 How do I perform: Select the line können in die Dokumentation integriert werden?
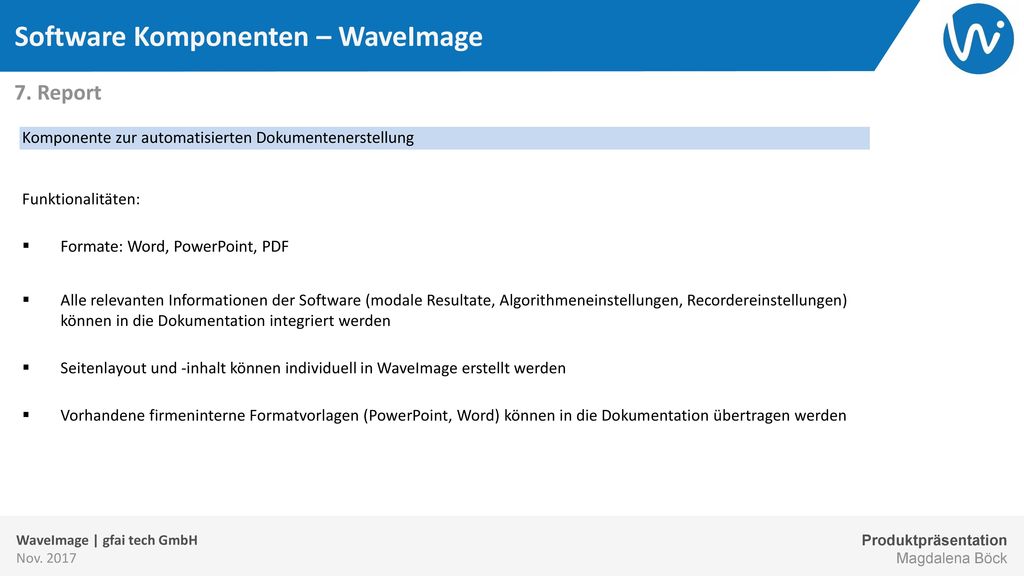tap(225, 321)
